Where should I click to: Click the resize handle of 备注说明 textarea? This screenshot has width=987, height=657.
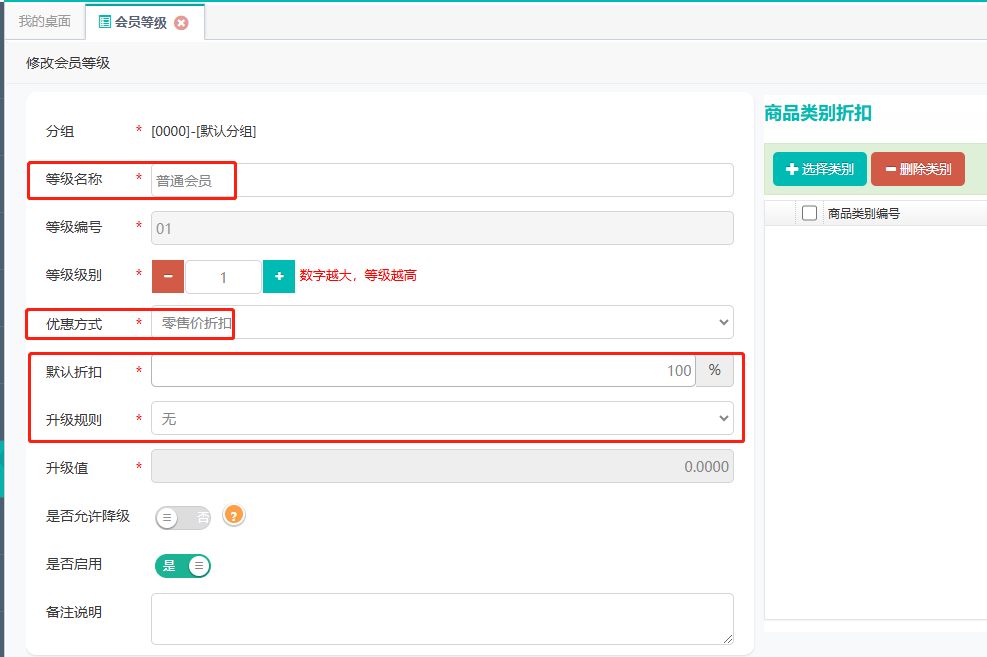click(x=728, y=639)
